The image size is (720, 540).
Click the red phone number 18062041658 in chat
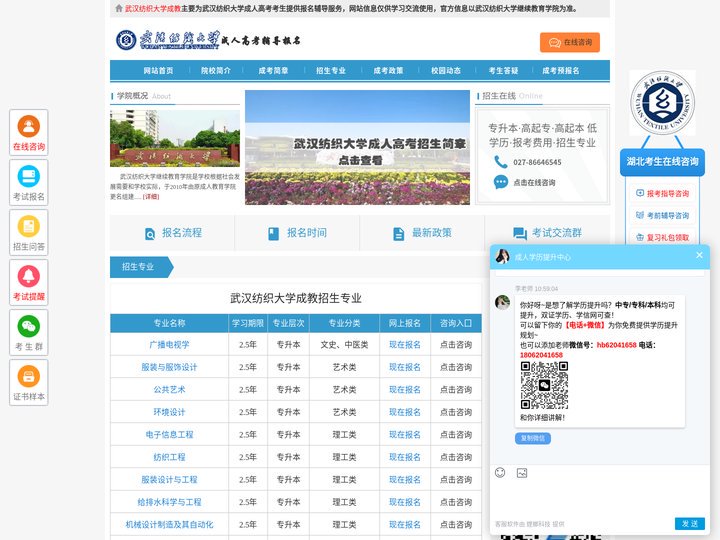pyautogui.click(x=541, y=355)
